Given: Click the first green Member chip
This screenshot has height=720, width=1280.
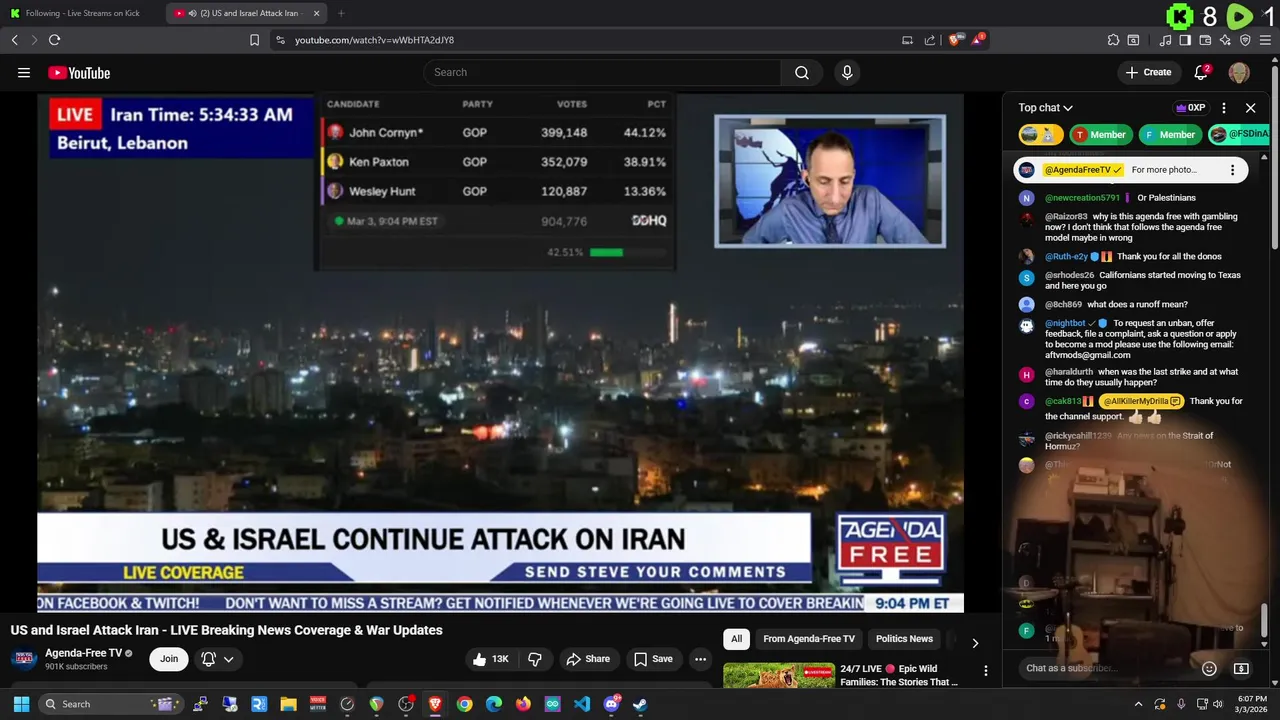Looking at the screenshot, I should coord(1100,134).
